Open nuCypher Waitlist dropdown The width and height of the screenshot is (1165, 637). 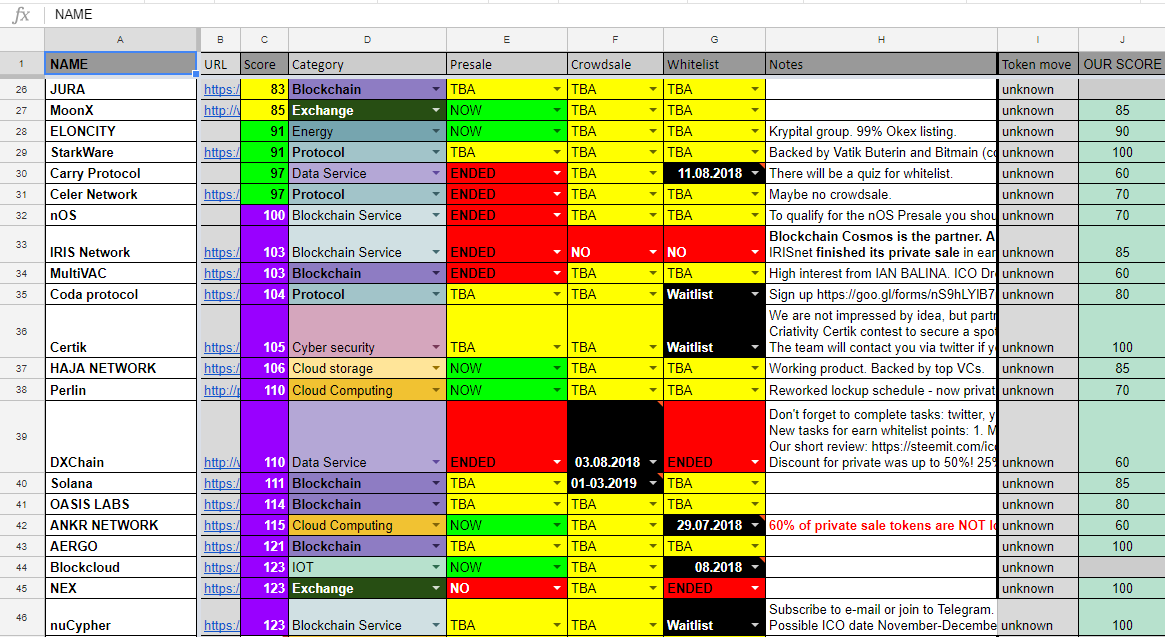click(x=755, y=625)
